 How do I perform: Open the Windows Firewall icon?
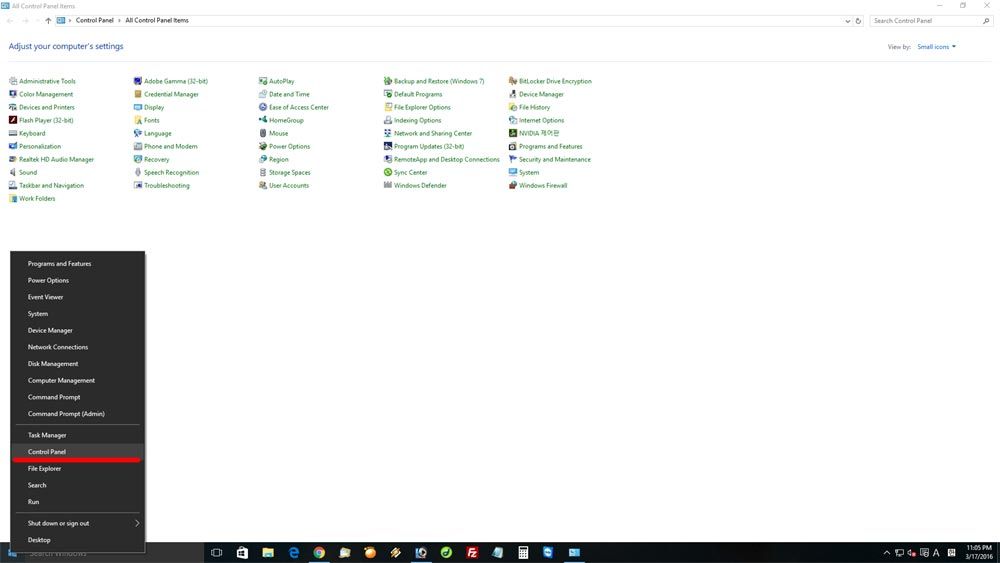coord(513,185)
